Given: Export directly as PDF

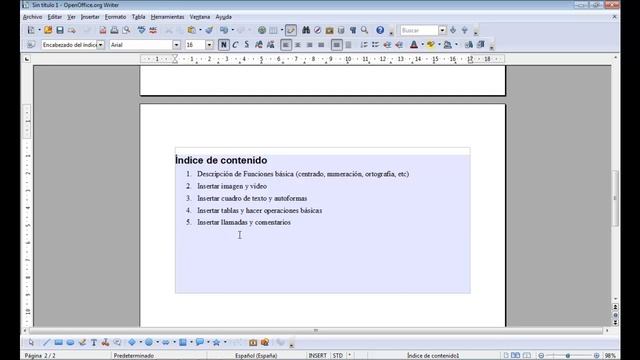Looking at the screenshot, I should (x=102, y=30).
